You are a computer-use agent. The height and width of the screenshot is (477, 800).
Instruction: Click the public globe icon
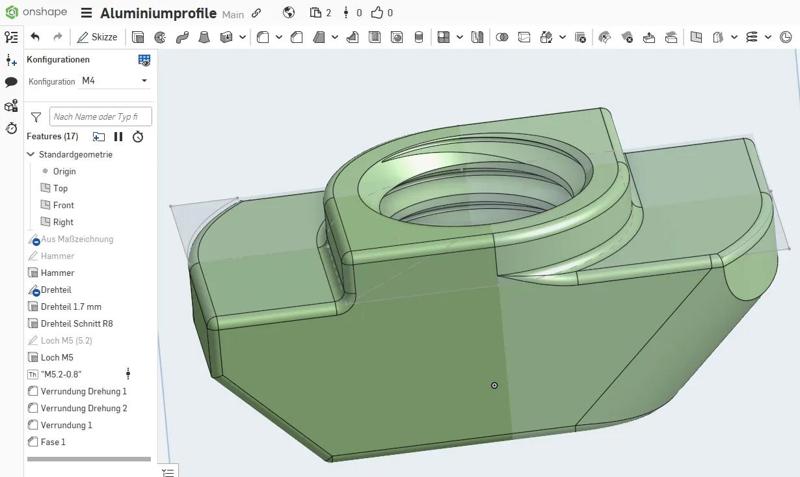(x=289, y=13)
